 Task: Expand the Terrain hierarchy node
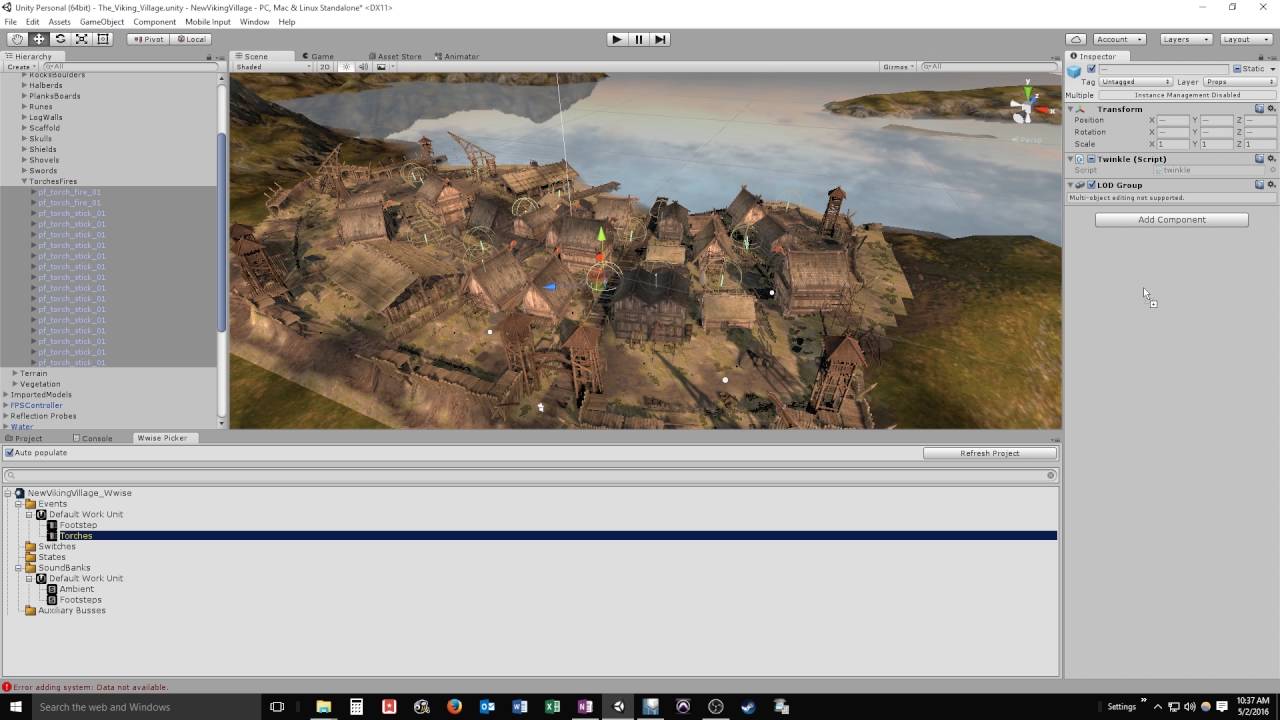pos(15,373)
